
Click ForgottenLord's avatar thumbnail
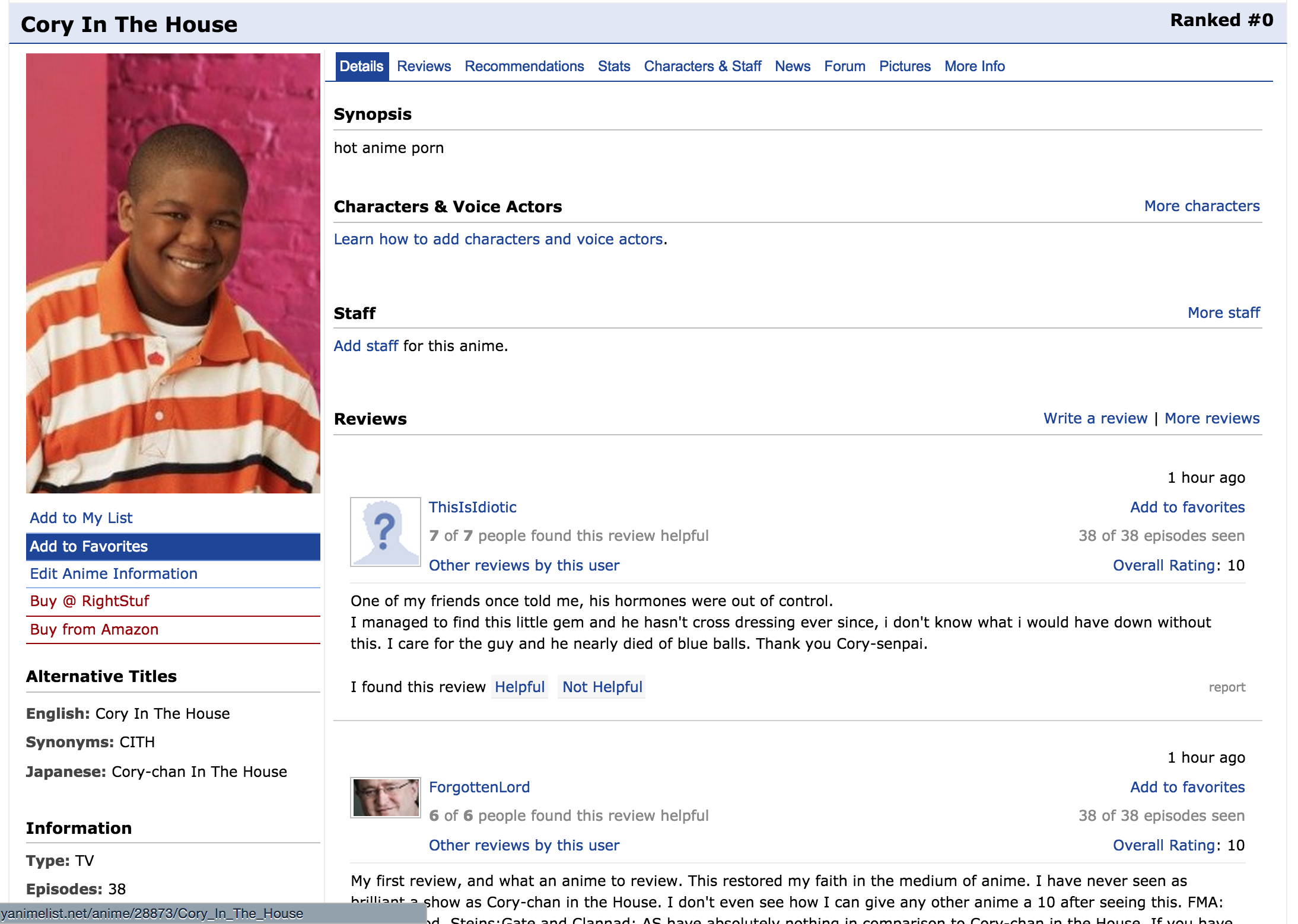click(385, 798)
